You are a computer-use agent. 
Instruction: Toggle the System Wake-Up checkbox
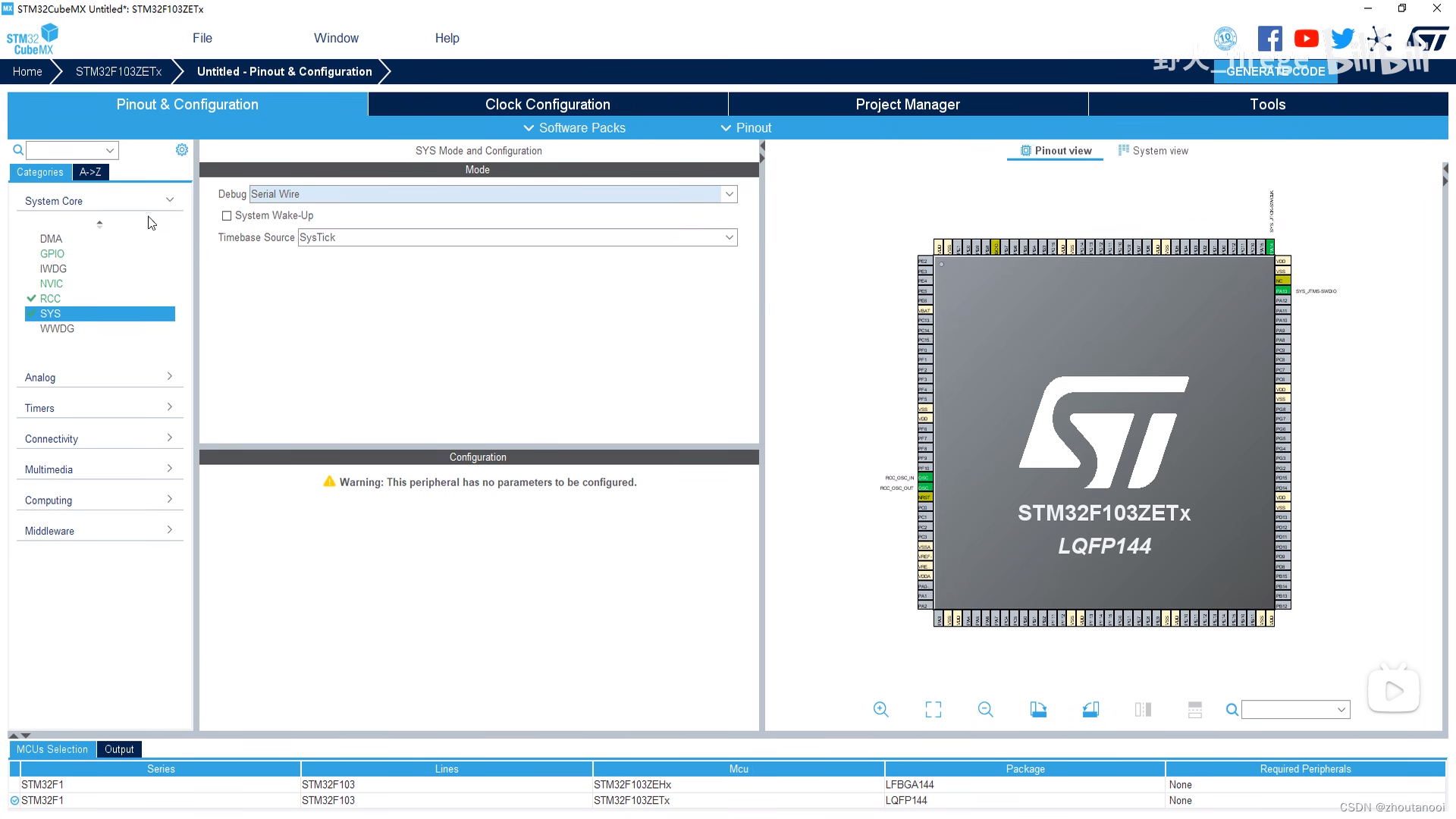point(227,216)
